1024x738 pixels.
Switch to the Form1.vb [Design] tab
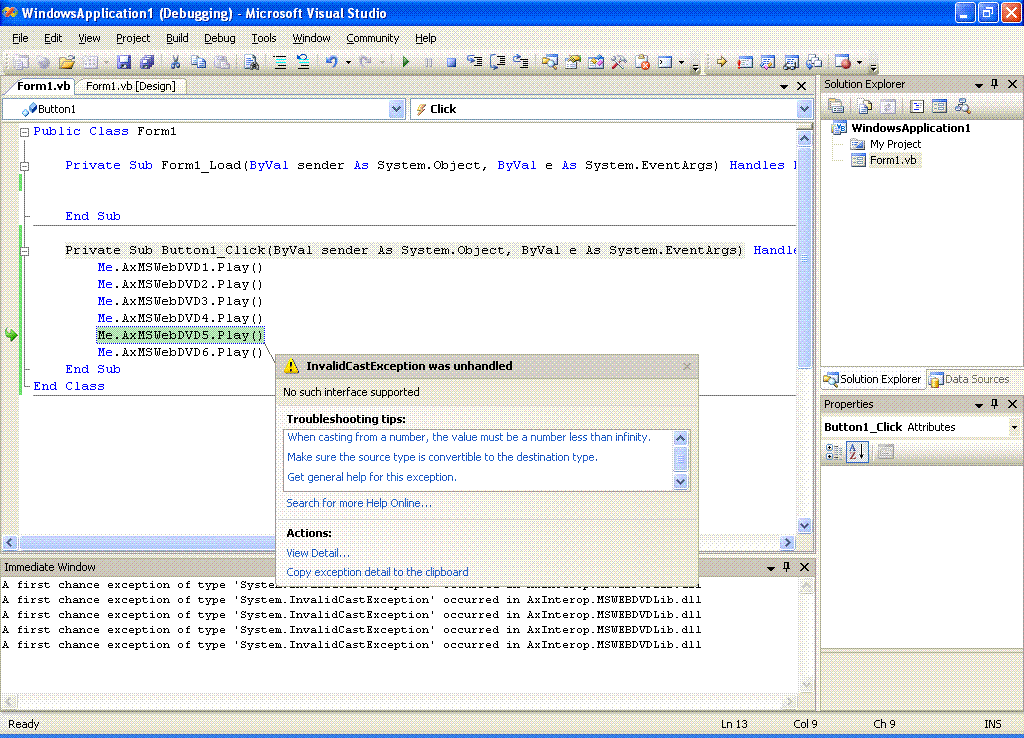131,86
